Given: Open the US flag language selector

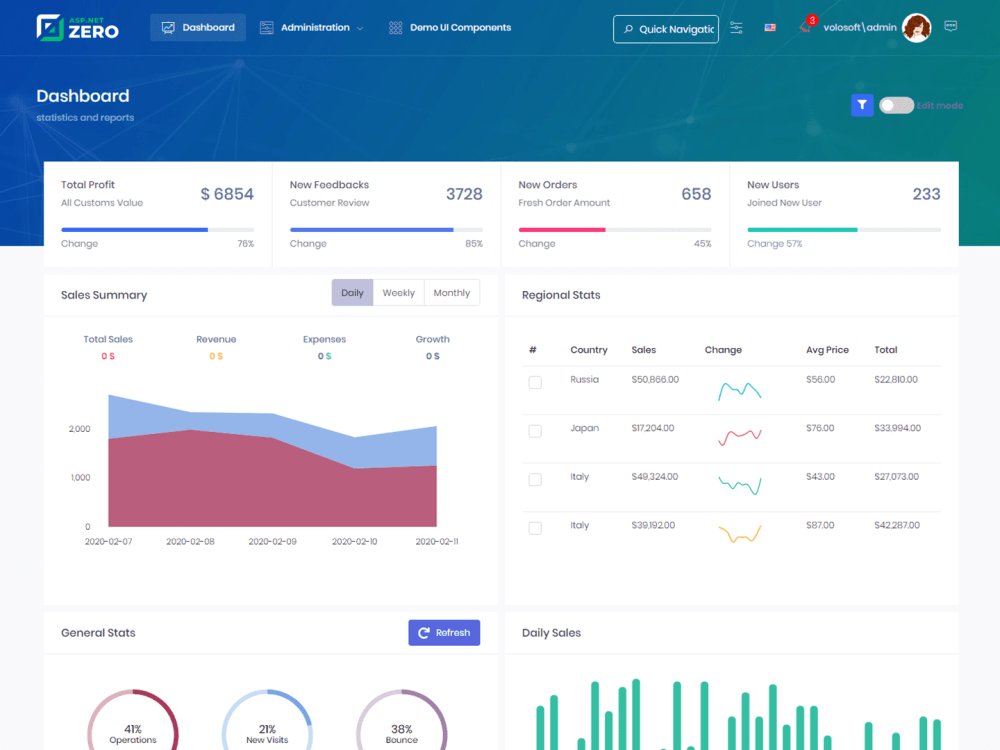Looking at the screenshot, I should tap(770, 27).
